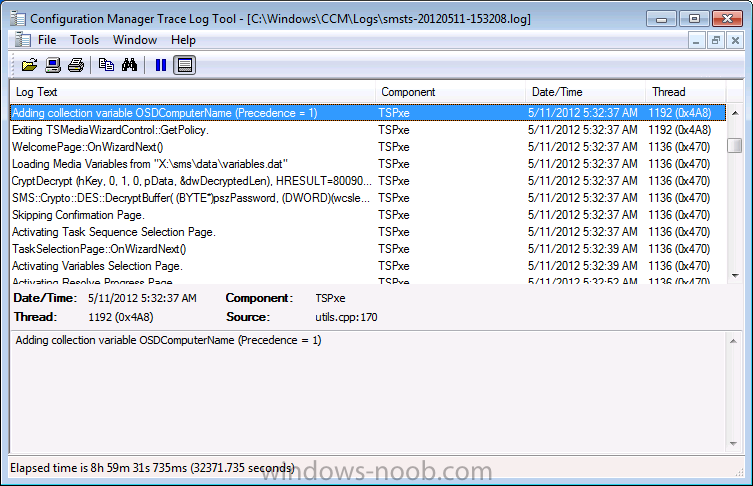753x486 pixels.
Task: Select row Activating Variables Selection Page
Action: pyautogui.click(x=368, y=266)
